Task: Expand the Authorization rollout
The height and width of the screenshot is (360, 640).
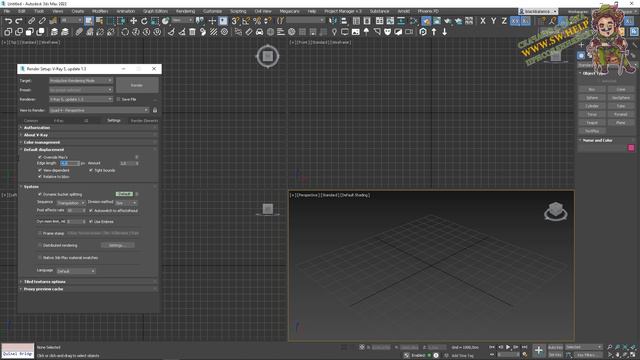Action: (x=88, y=128)
